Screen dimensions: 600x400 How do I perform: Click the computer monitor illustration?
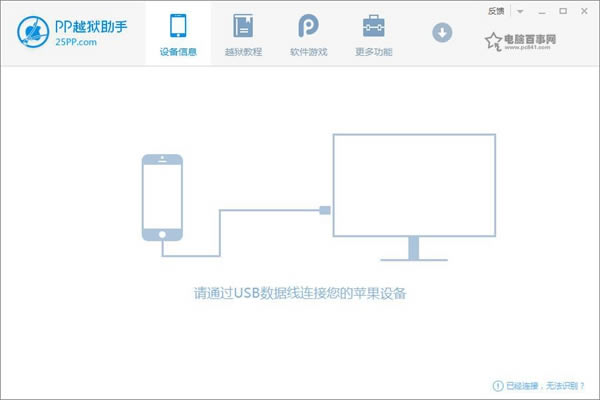point(414,197)
